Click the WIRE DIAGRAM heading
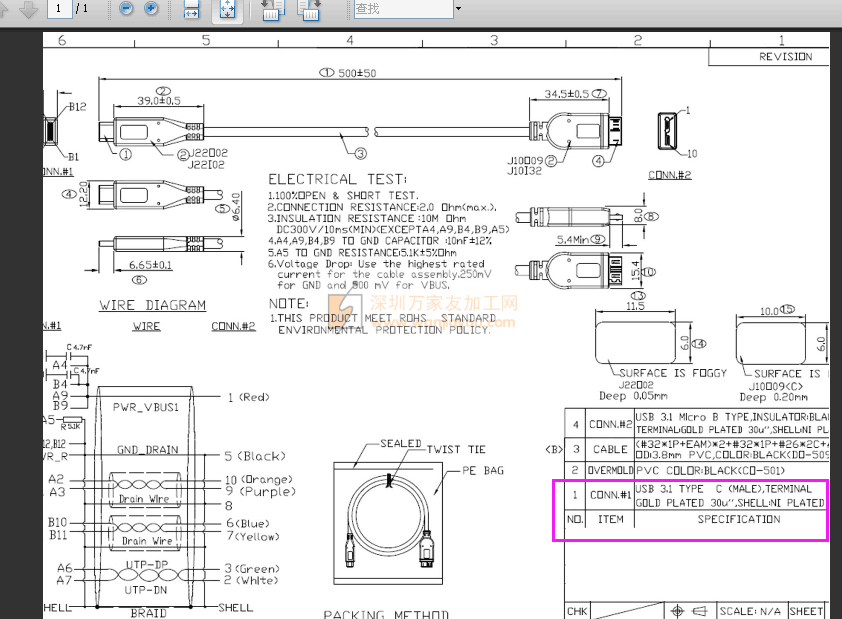842x619 pixels. [x=152, y=305]
